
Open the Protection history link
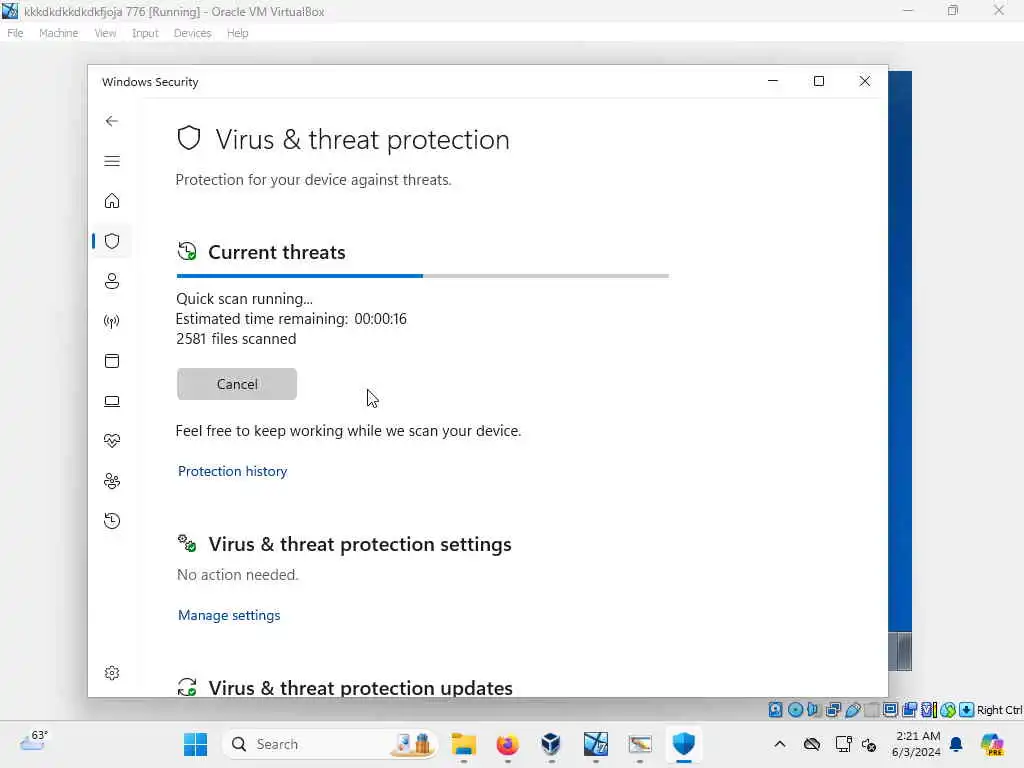coord(232,471)
